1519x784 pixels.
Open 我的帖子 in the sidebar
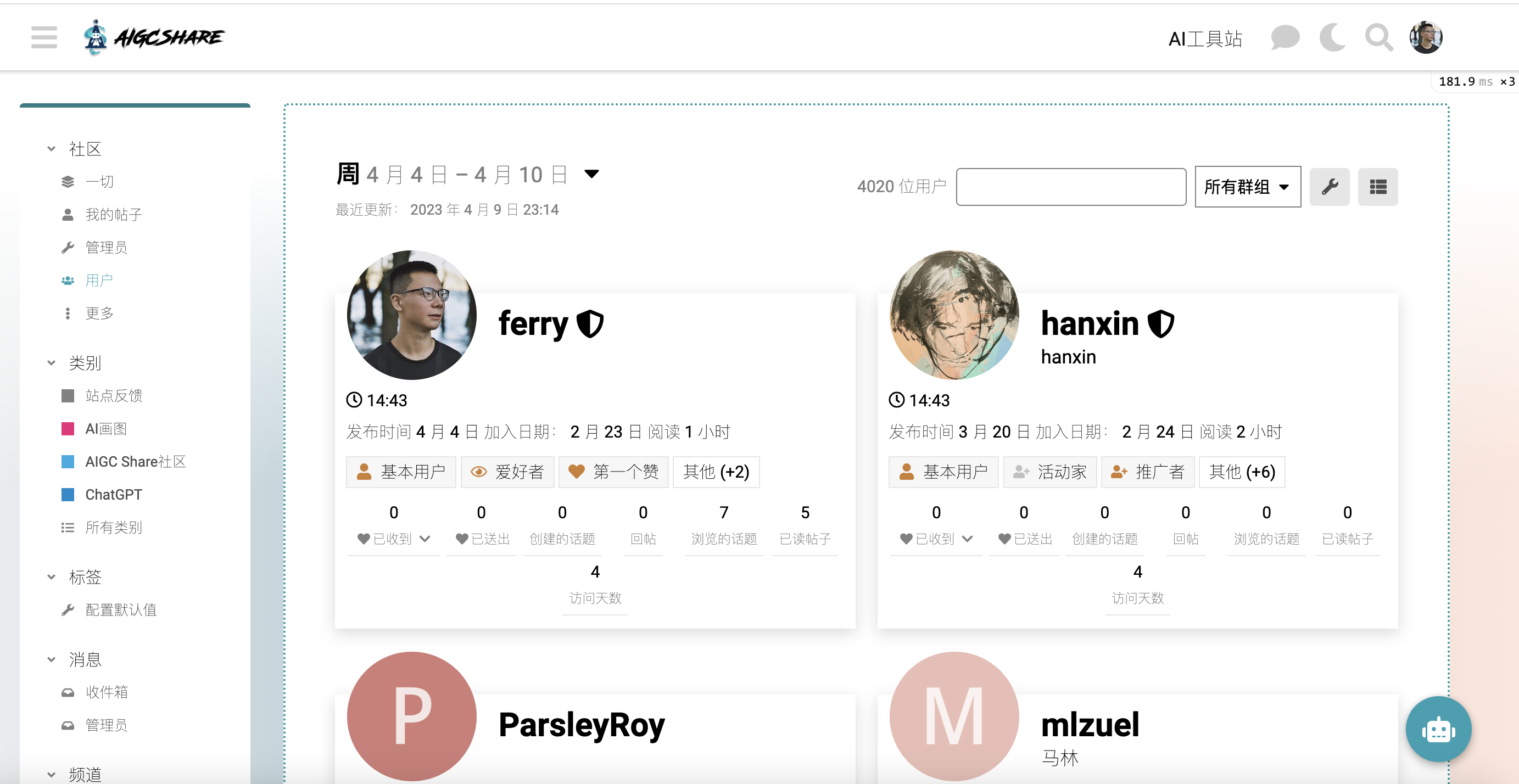click(x=113, y=215)
